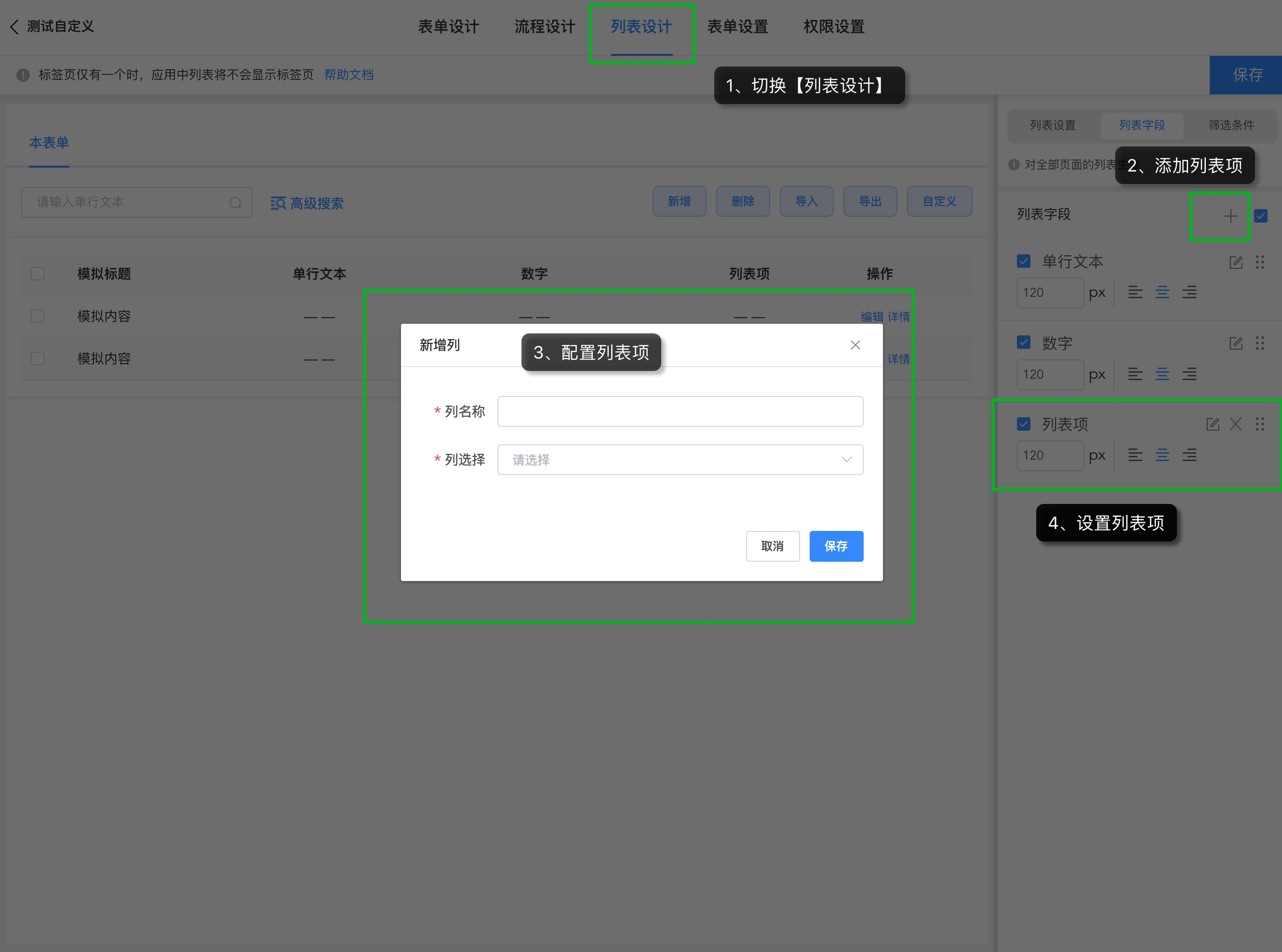Switch to 筛选条件 panel tab
The image size is (1282, 952).
click(x=1231, y=125)
